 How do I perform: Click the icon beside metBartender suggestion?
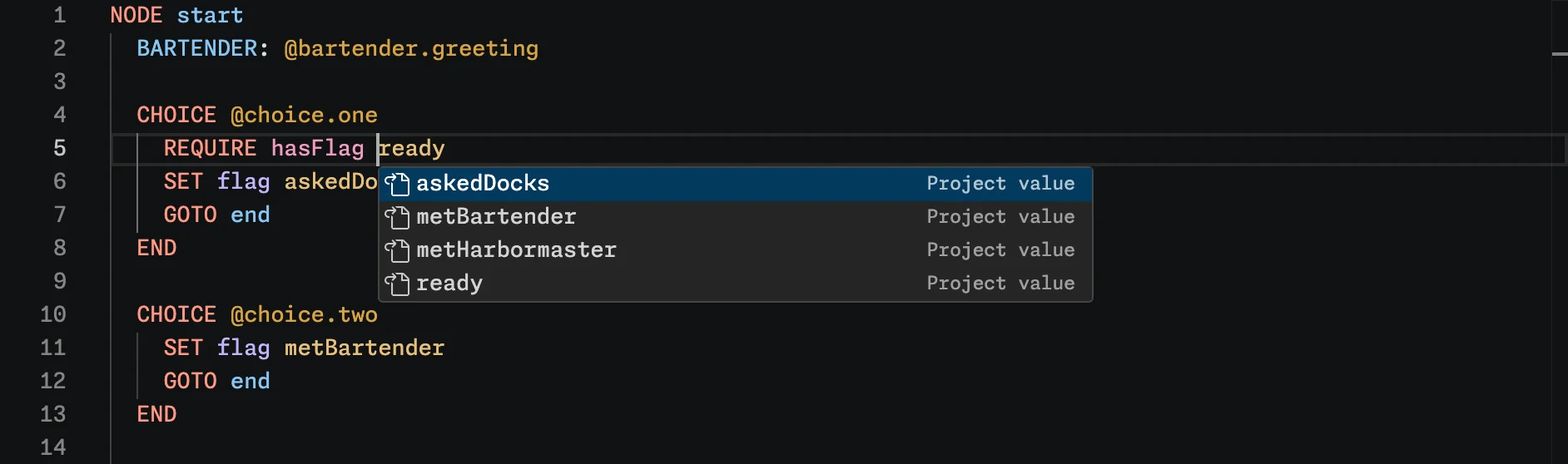click(x=397, y=217)
